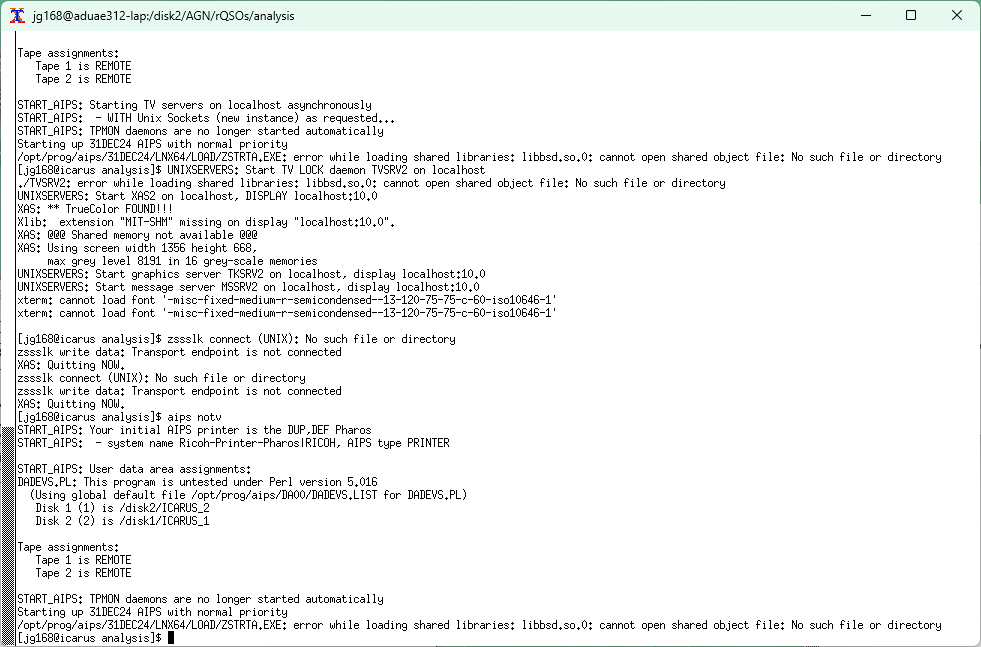Click the 'Disk 1 (1) is /disk2/ICARUS_2' line

coord(124,508)
